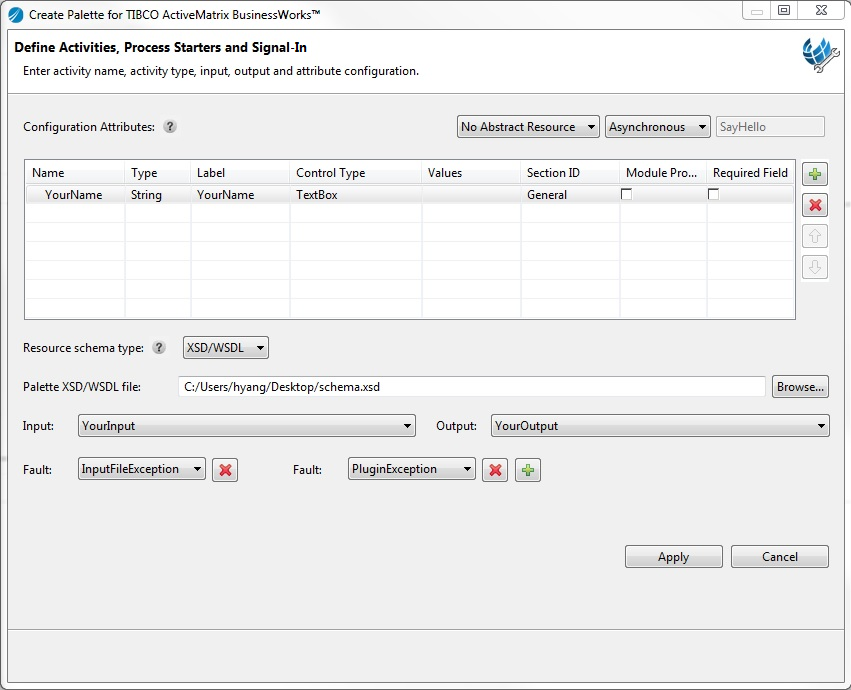Click the TIBCO icon in title bar
This screenshot has height=690, width=851.
tap(16, 15)
